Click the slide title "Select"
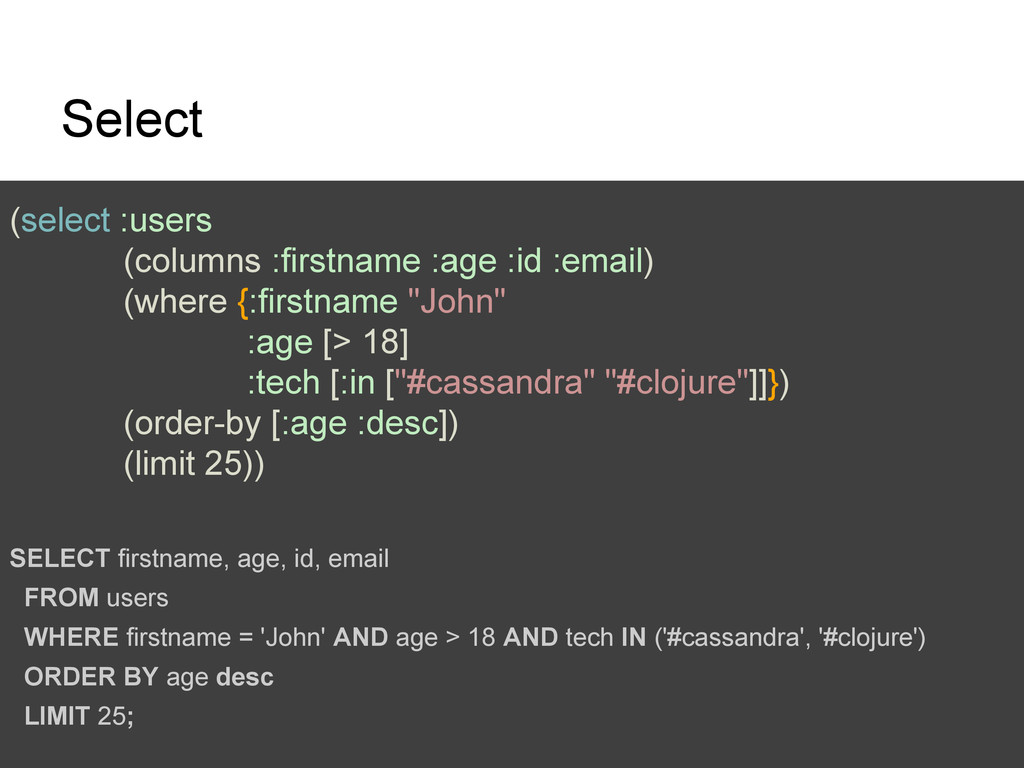The width and height of the screenshot is (1024, 768). tap(132, 119)
